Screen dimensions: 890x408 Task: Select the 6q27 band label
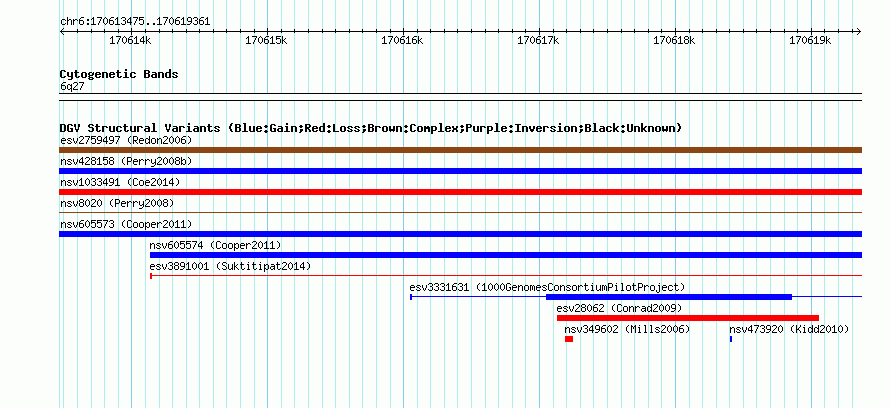72,86
